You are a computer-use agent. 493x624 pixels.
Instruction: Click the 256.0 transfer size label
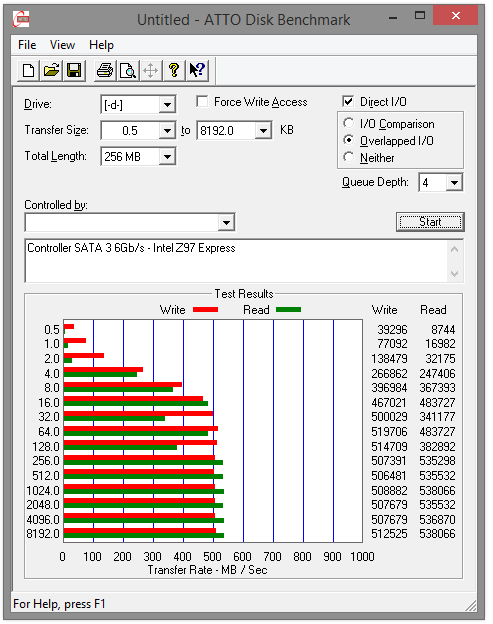tap(46, 460)
